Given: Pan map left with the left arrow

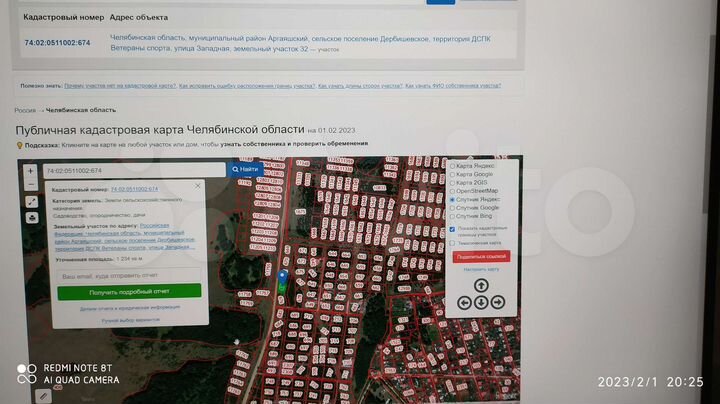Looking at the screenshot, I should pyautogui.click(x=464, y=302).
